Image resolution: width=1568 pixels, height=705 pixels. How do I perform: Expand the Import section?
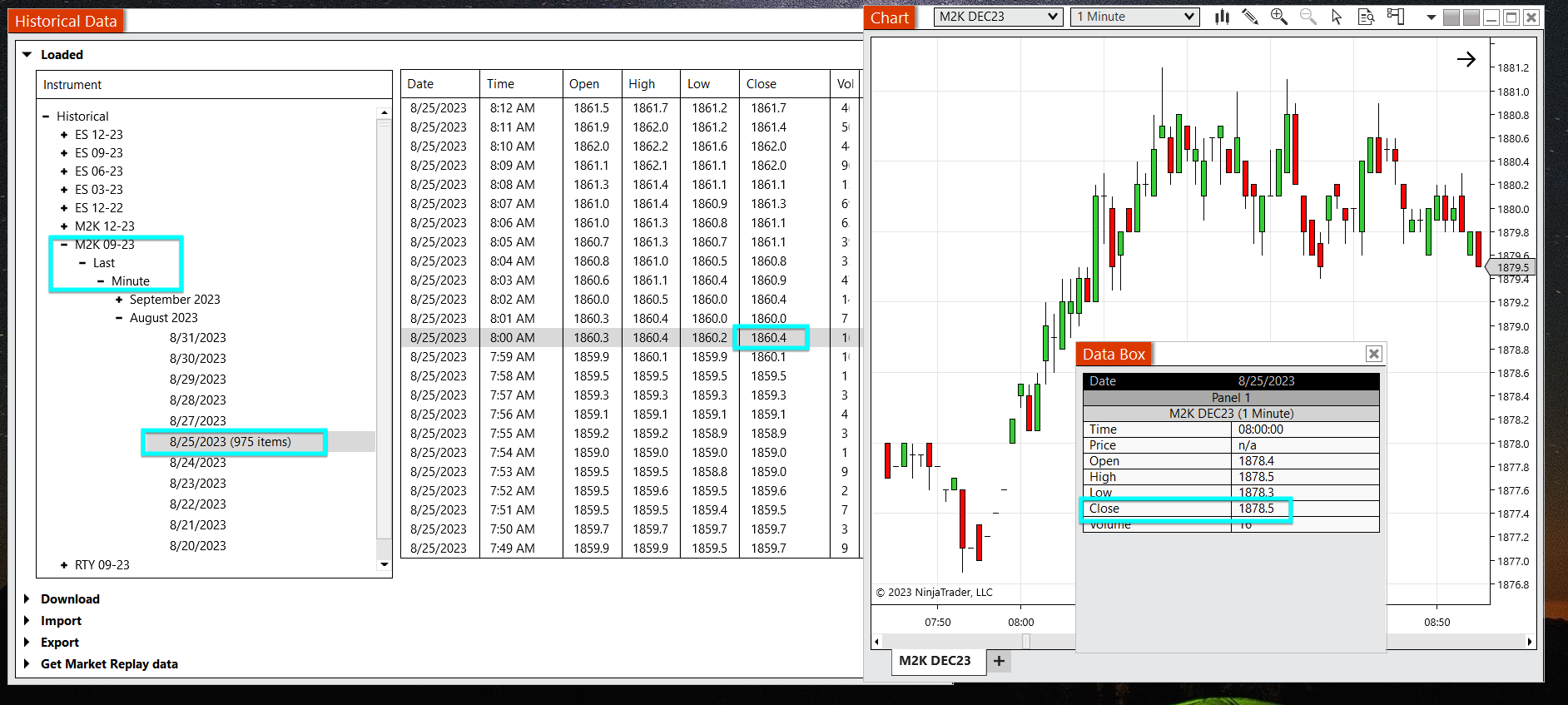pyautogui.click(x=27, y=621)
